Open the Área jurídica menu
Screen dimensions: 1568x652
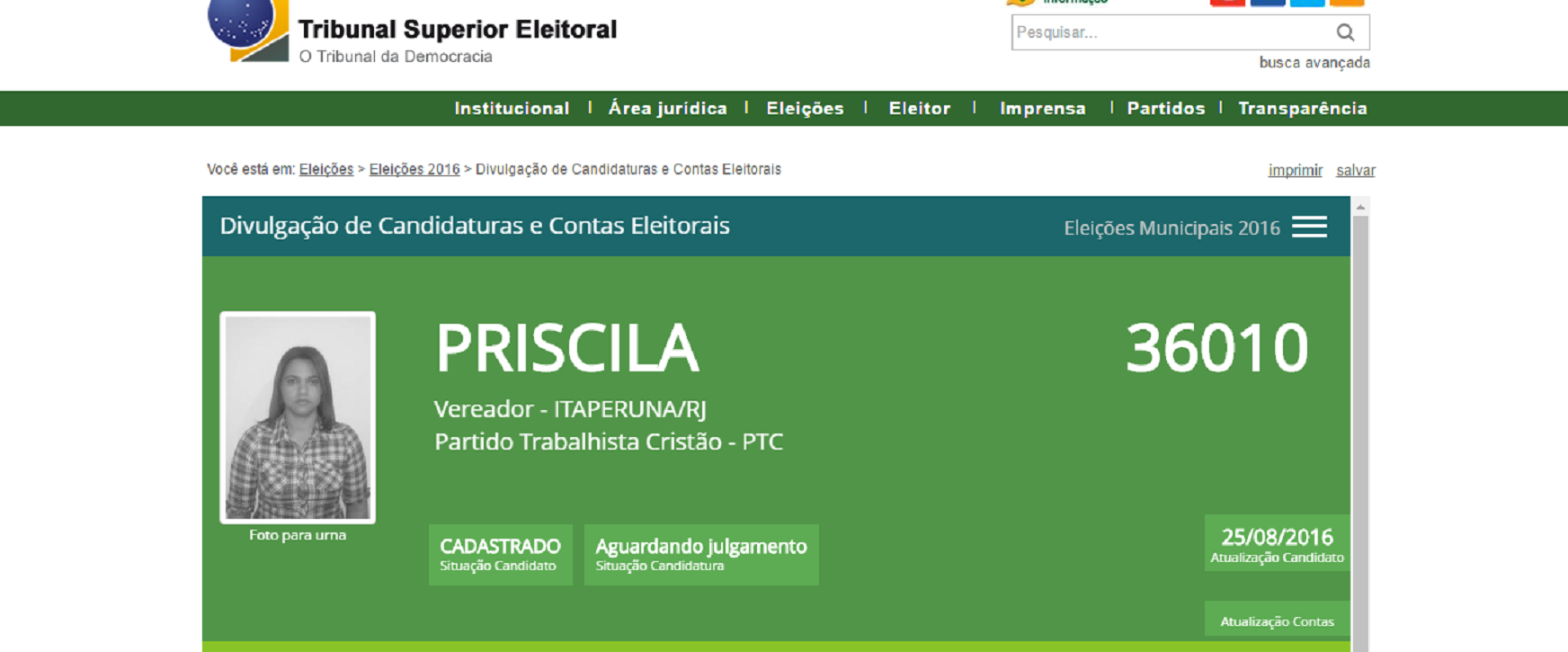point(667,109)
